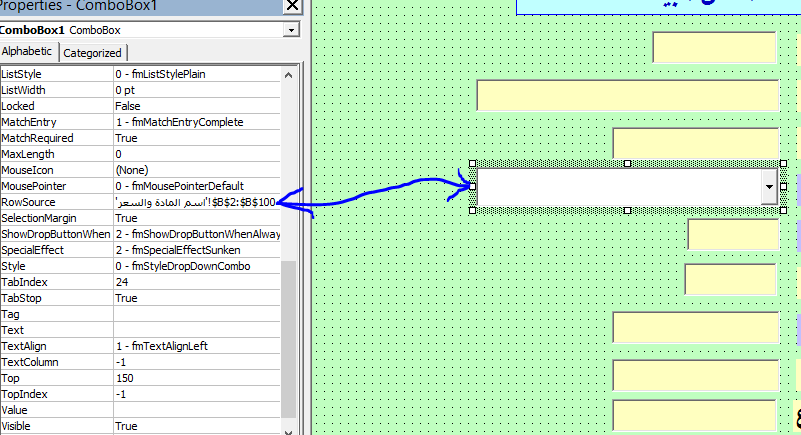Click the properties list scroll up arrow
This screenshot has height=435, width=801.
click(x=290, y=73)
